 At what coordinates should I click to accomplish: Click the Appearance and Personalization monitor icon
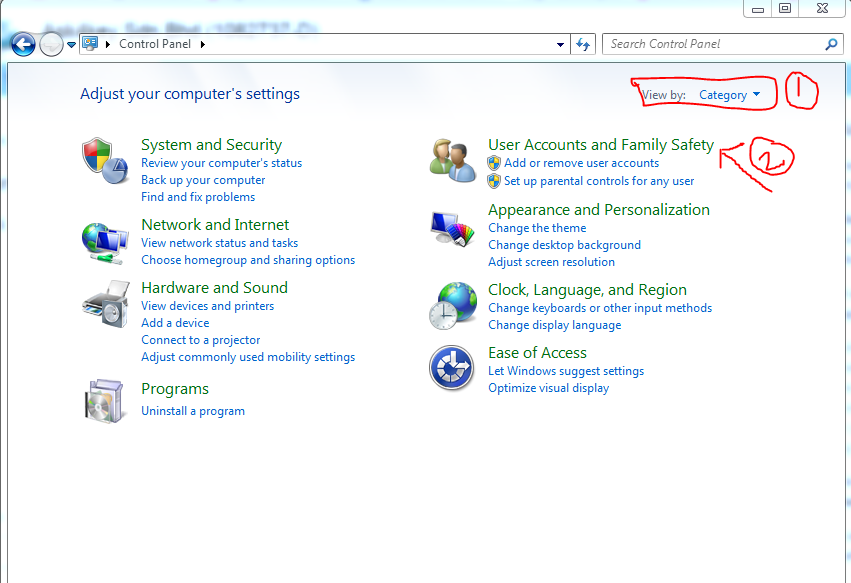coord(453,229)
